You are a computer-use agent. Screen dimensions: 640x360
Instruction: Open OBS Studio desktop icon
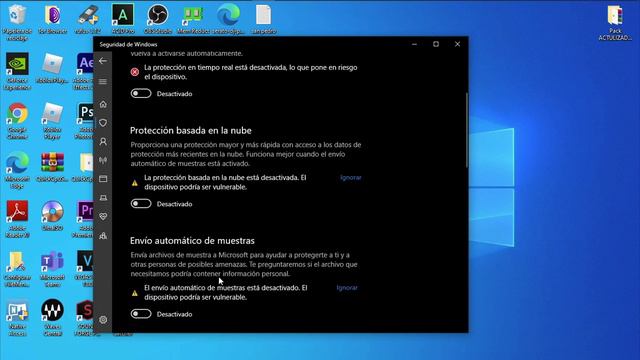tap(158, 20)
